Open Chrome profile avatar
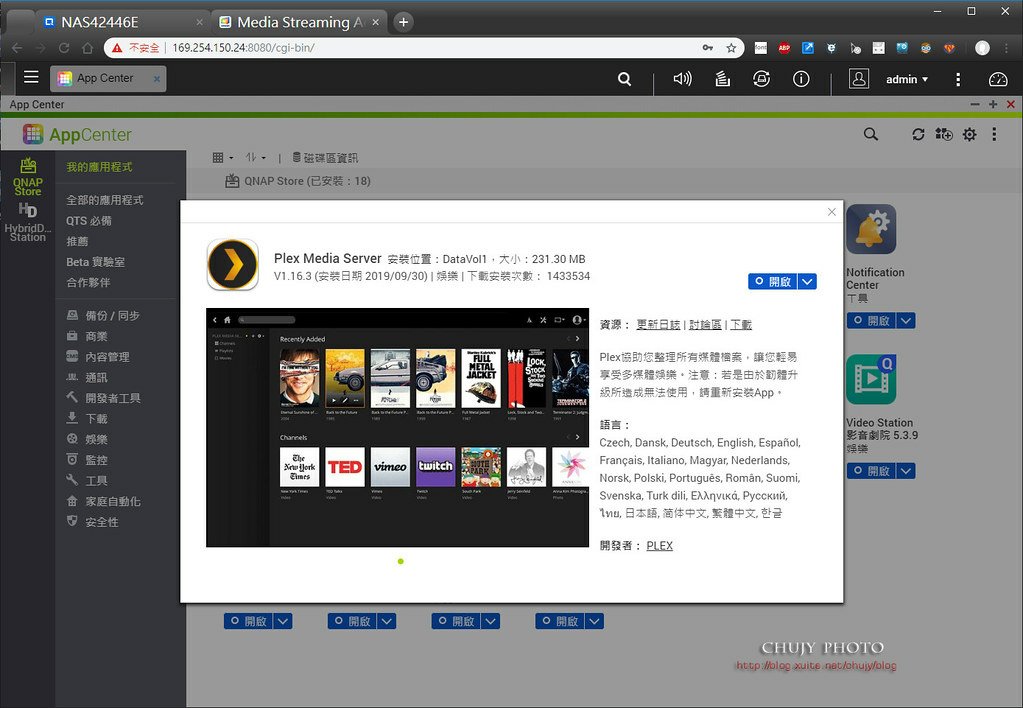Image resolution: width=1023 pixels, height=708 pixels. [x=982, y=48]
